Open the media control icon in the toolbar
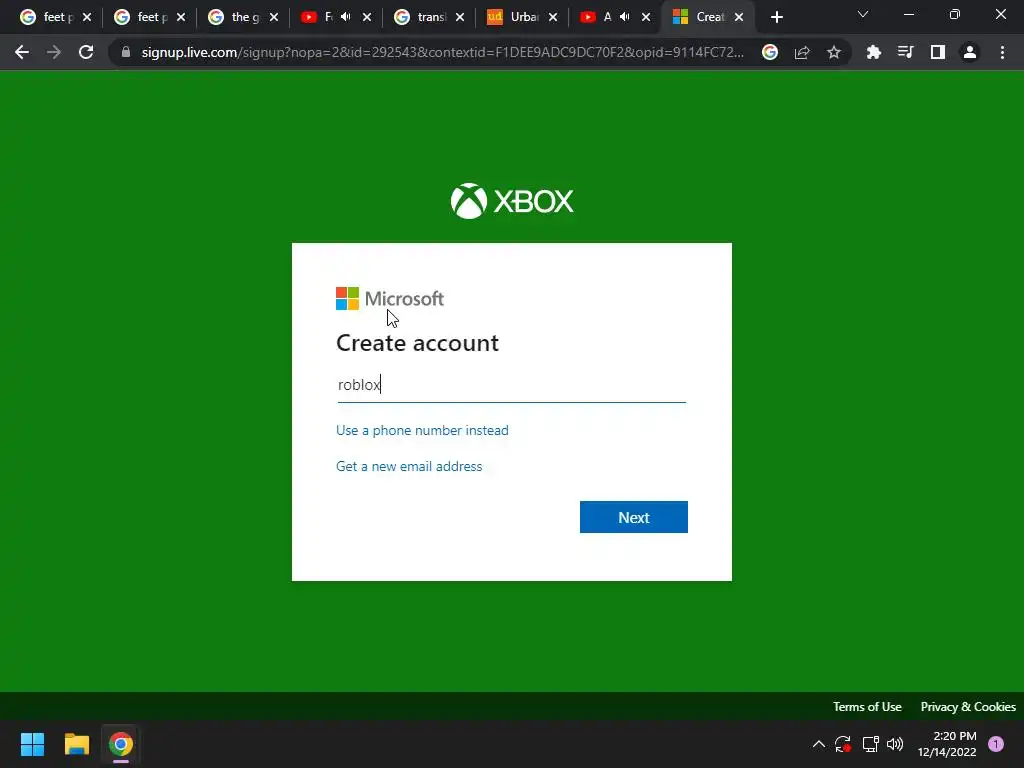This screenshot has width=1024, height=768. (x=905, y=52)
